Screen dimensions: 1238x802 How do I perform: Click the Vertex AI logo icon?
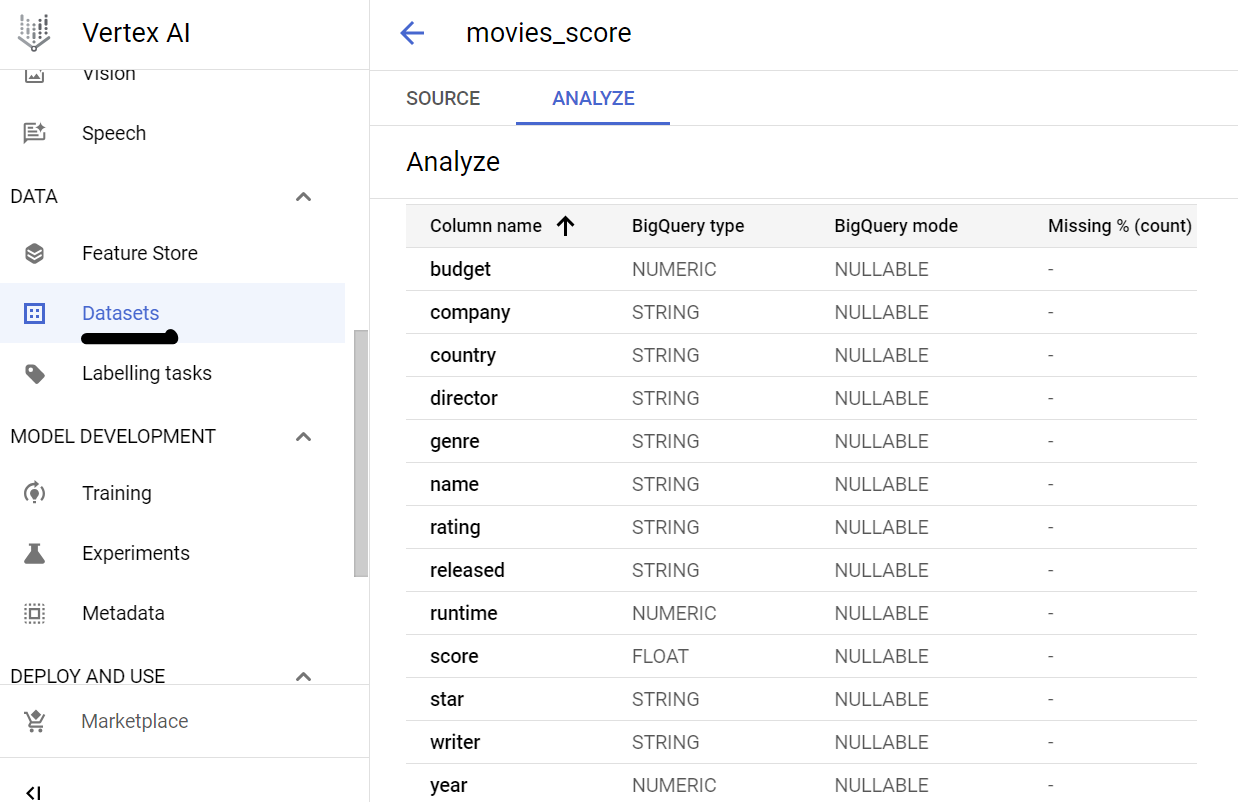[x=35, y=33]
